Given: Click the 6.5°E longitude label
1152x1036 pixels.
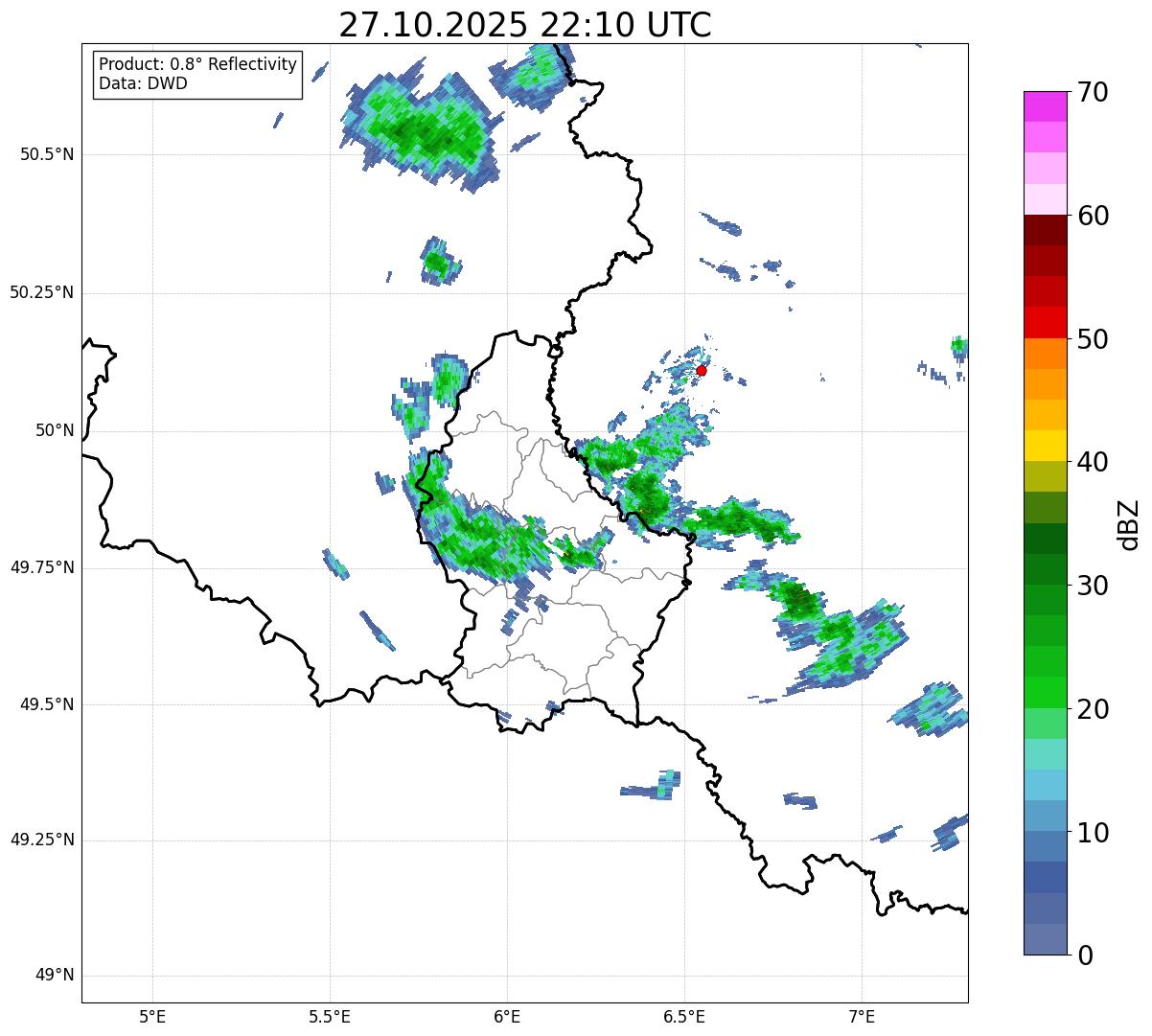Looking at the screenshot, I should tap(684, 1016).
